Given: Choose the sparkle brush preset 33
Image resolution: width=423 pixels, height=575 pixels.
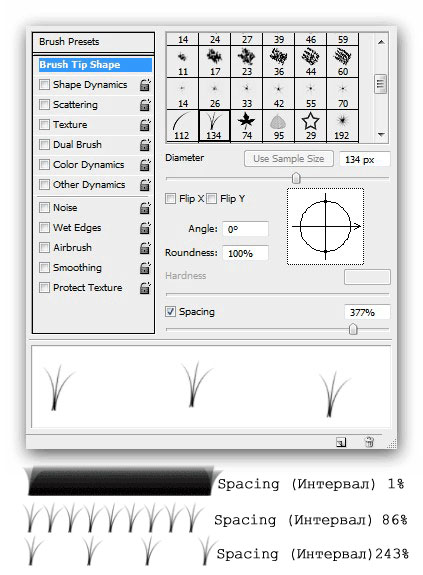Looking at the screenshot, I should click(x=247, y=94).
